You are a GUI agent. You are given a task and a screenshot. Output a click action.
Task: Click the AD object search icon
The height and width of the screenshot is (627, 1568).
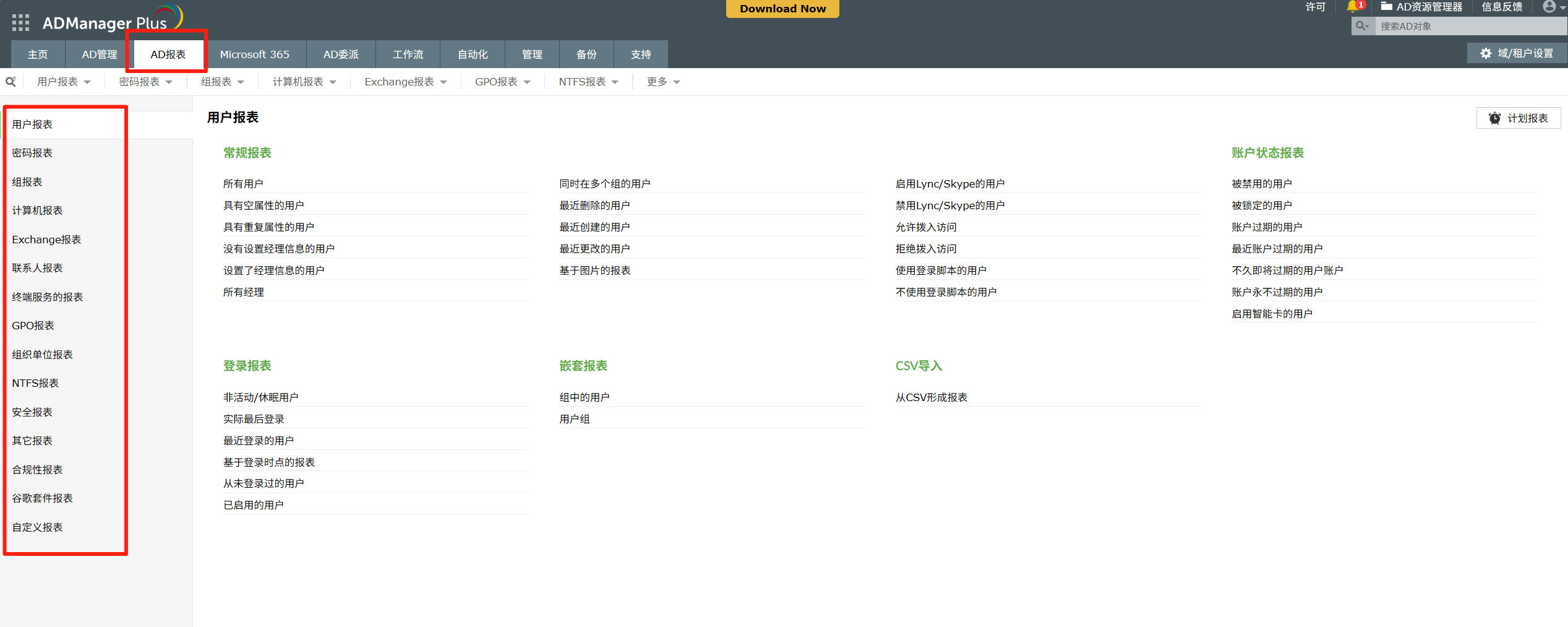(x=1362, y=26)
